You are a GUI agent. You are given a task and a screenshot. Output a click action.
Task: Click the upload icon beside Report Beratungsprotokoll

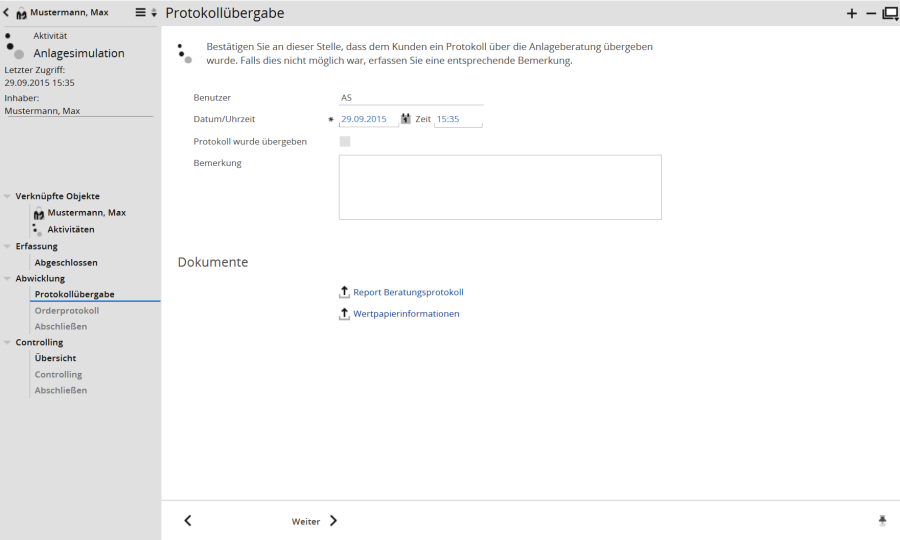click(345, 292)
